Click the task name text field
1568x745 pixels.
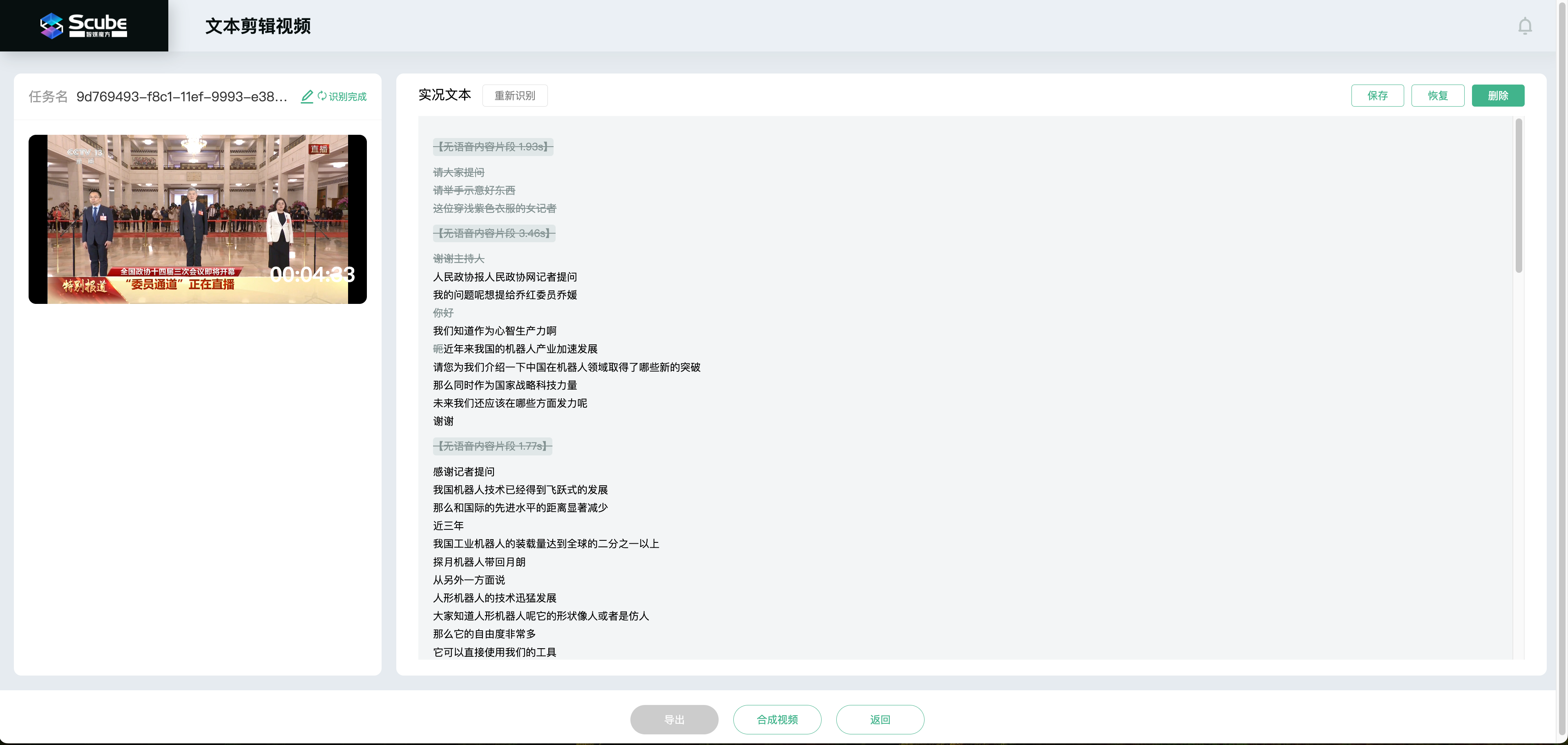181,96
